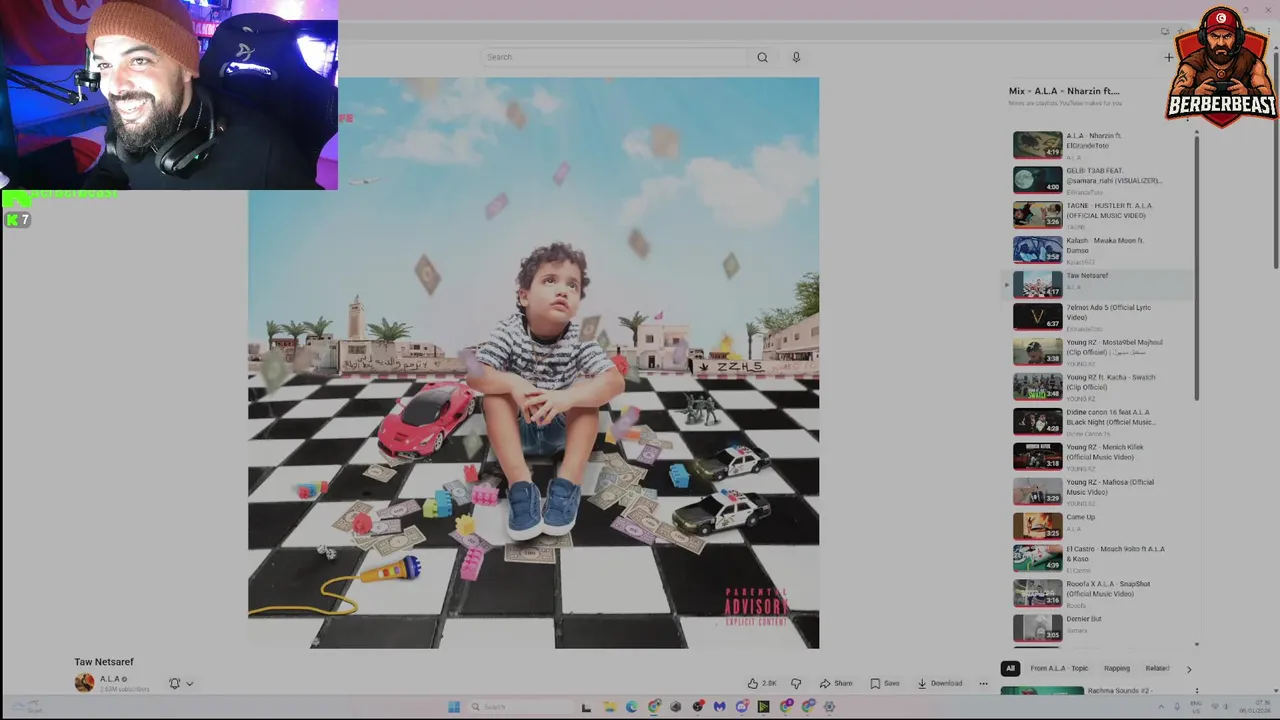Image resolution: width=1280 pixels, height=720 pixels.
Task: Open options menu for Rachma Sounds #2 video
Action: pyautogui.click(x=1196, y=691)
